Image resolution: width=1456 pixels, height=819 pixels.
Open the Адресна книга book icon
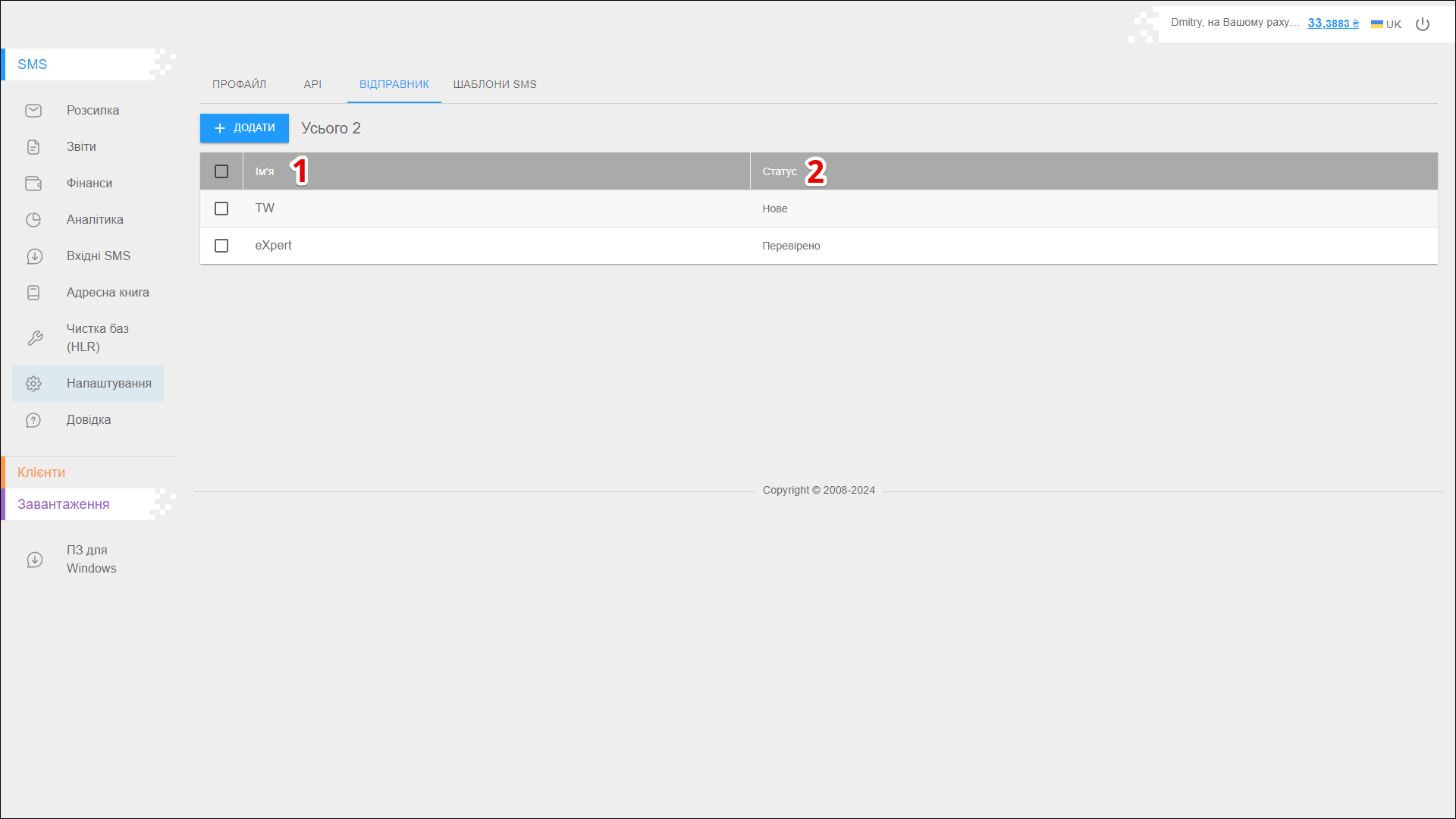pyautogui.click(x=33, y=293)
